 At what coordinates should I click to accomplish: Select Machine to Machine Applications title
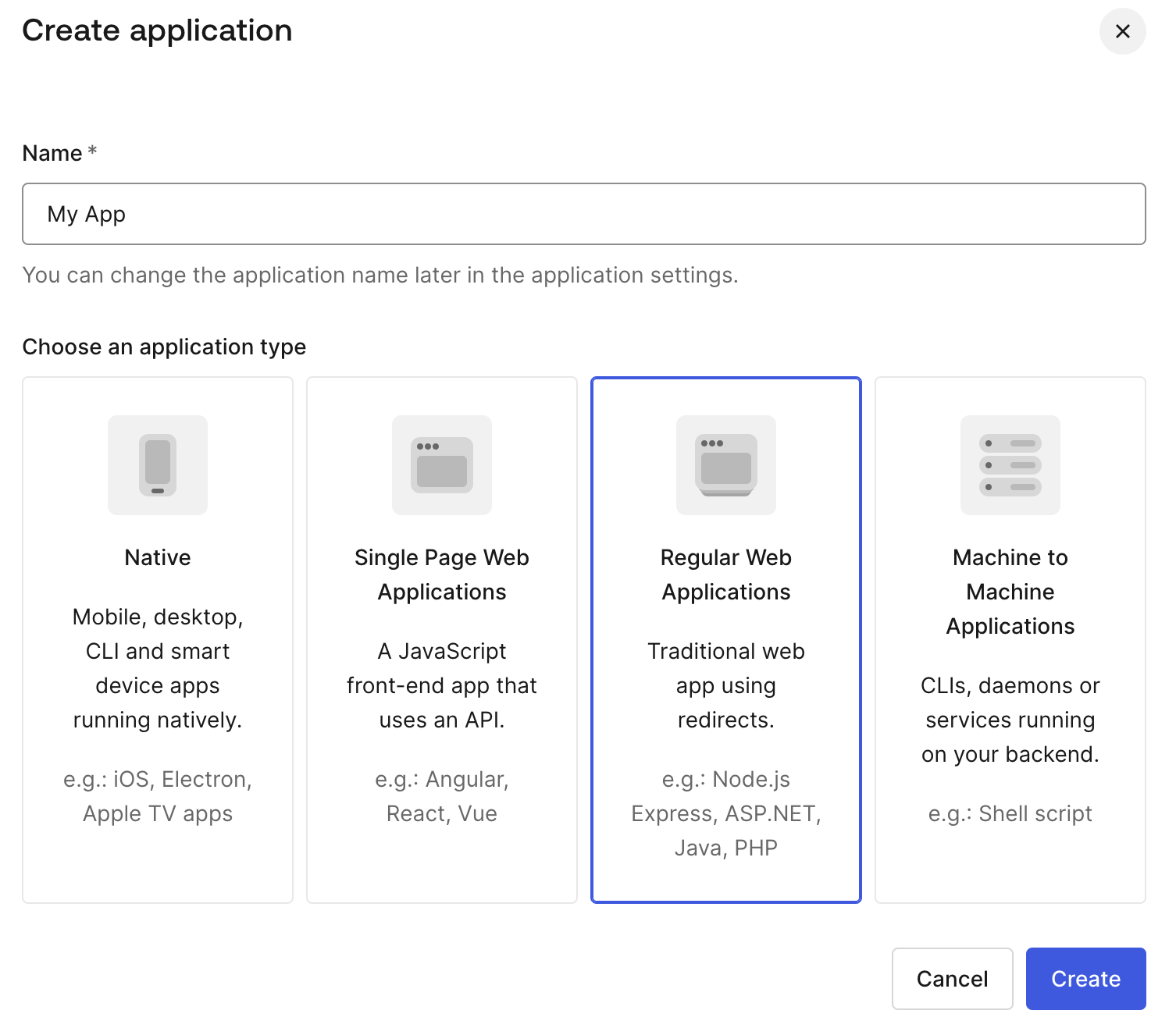point(1010,592)
